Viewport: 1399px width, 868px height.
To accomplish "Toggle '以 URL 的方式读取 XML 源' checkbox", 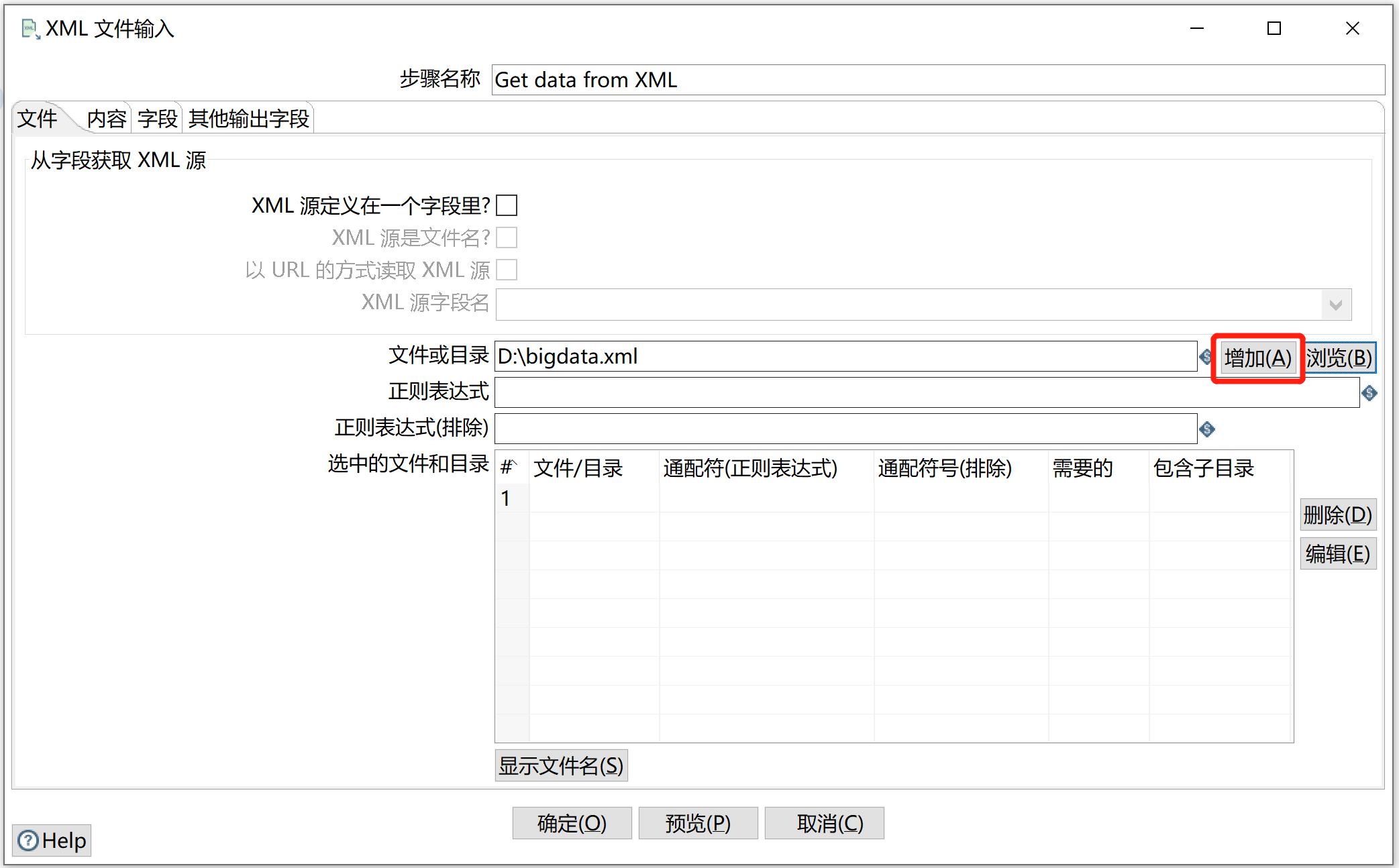I will click(507, 270).
